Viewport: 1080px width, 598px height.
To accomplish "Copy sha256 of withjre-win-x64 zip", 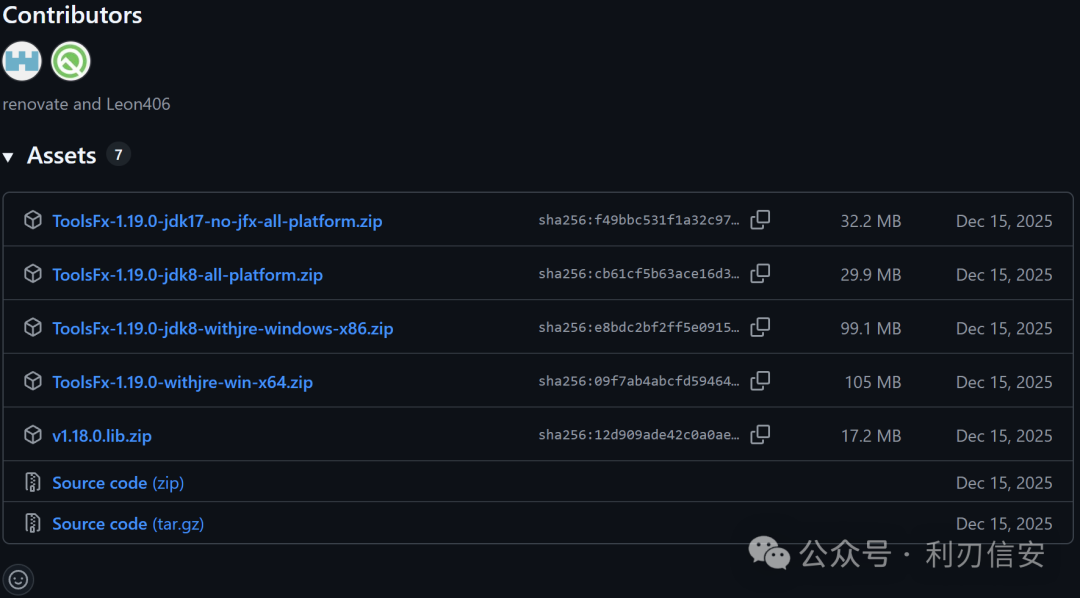I will pos(760,381).
